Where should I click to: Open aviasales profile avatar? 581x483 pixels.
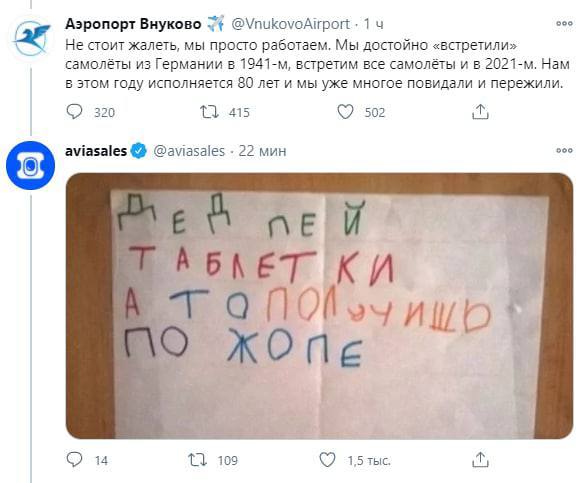pos(30,166)
